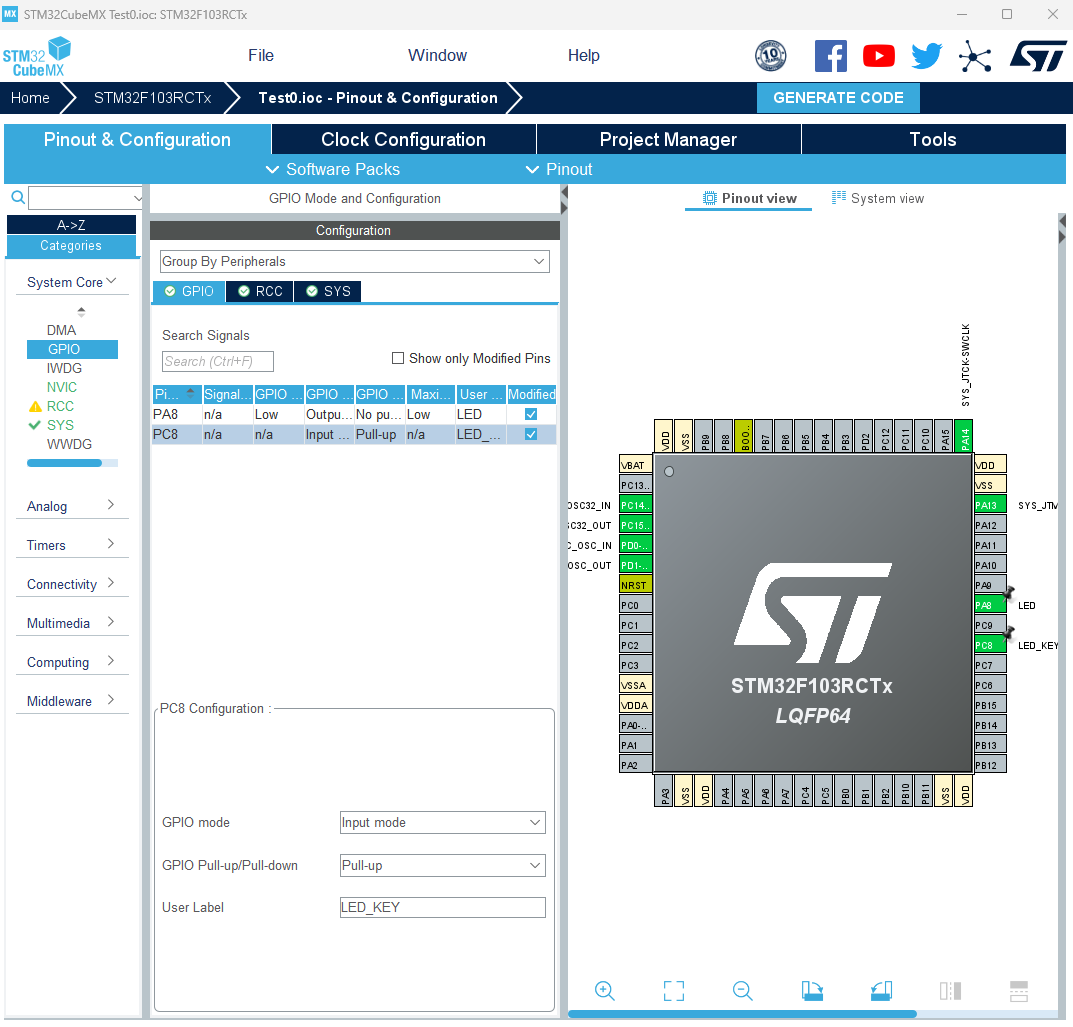Select DMA in System Core list
This screenshot has height=1027, width=1073.
62,330
